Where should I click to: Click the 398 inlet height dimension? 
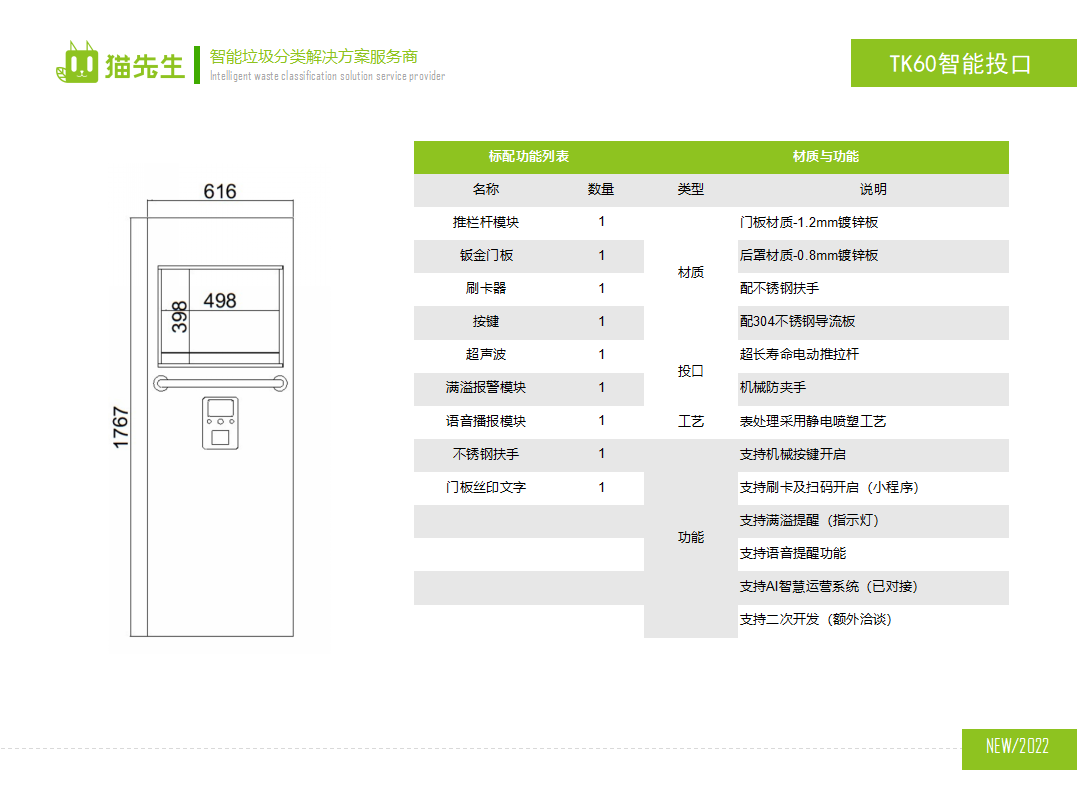coord(179,317)
